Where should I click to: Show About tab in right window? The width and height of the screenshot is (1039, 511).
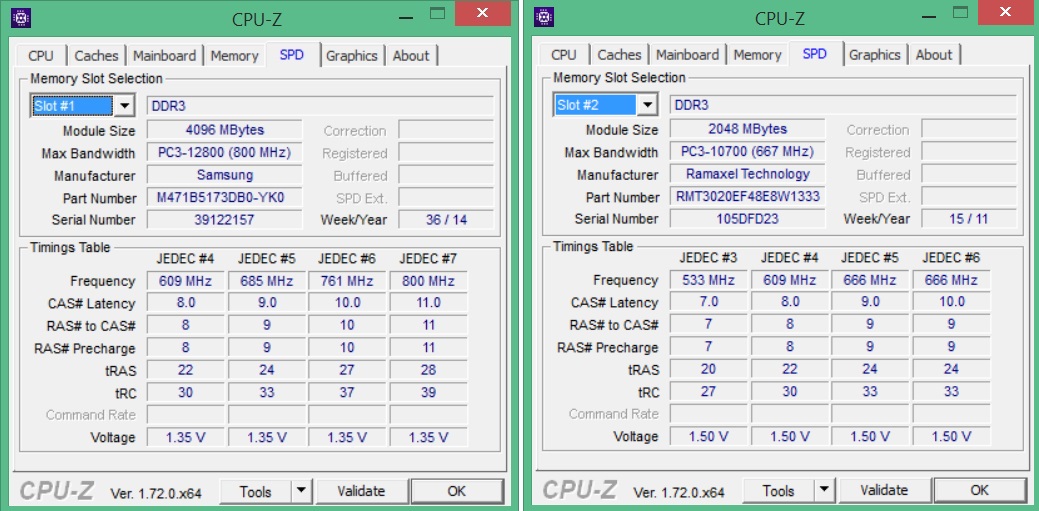pos(934,55)
